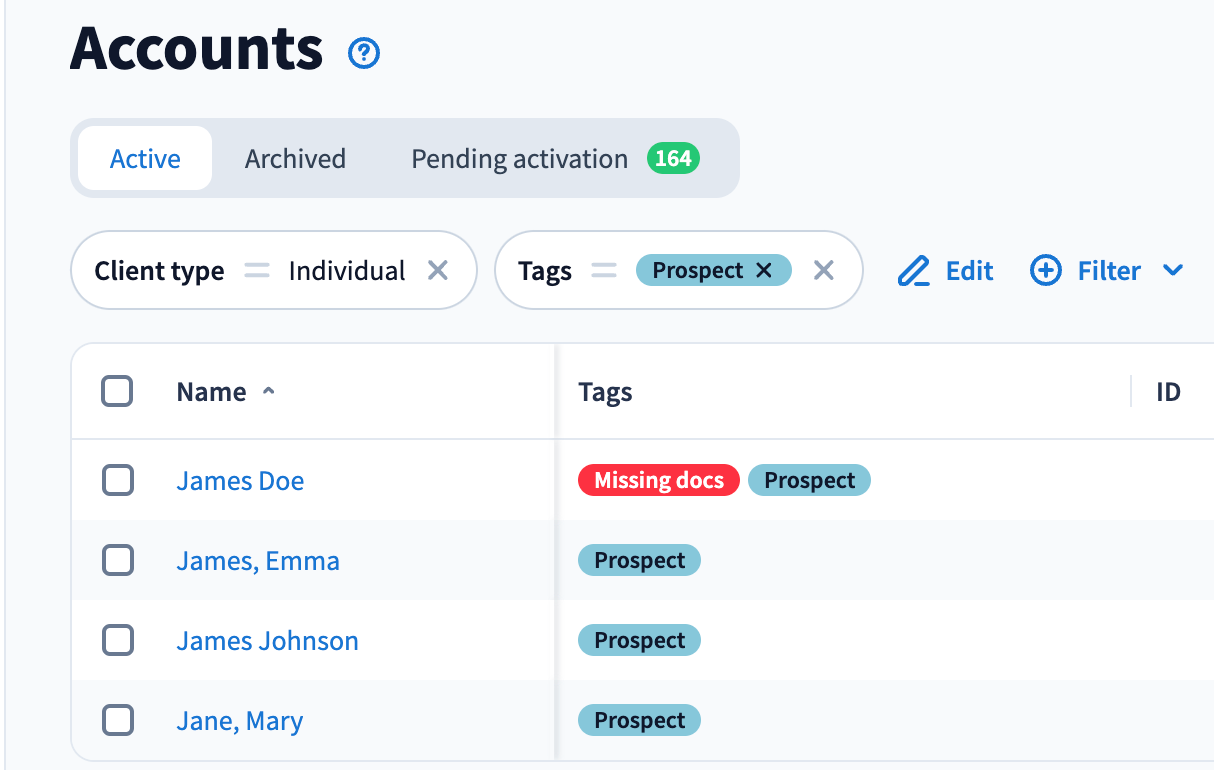Open the James Johnson account link
1214x770 pixels.
[x=267, y=641]
